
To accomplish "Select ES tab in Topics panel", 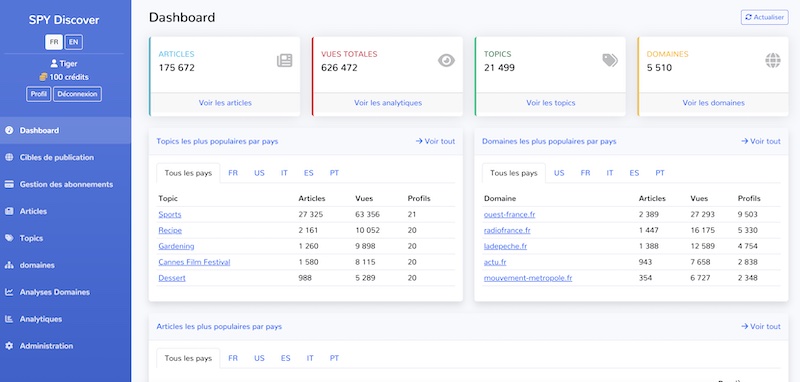I will click(x=309, y=173).
